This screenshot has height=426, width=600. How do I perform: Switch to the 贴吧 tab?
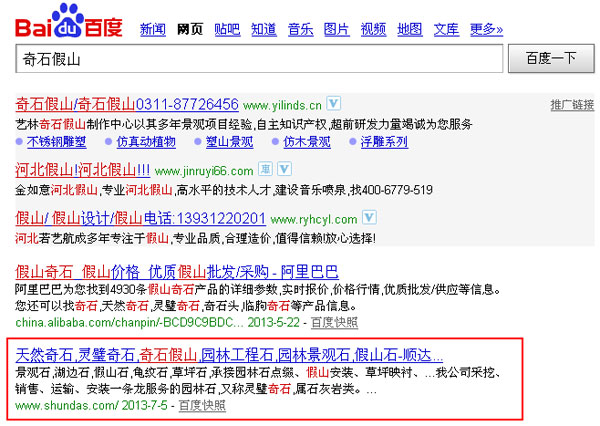(x=227, y=29)
